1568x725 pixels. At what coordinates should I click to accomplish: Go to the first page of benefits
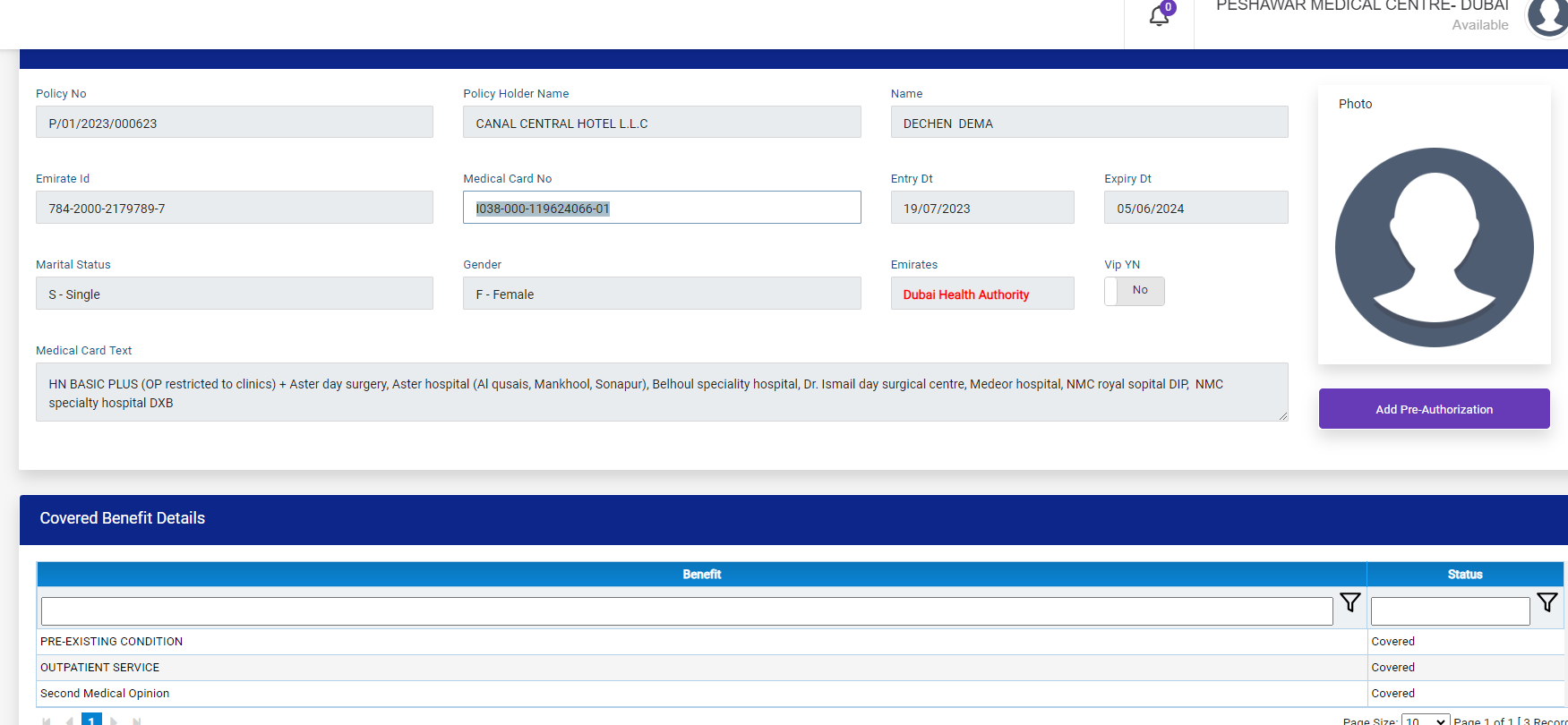47,721
